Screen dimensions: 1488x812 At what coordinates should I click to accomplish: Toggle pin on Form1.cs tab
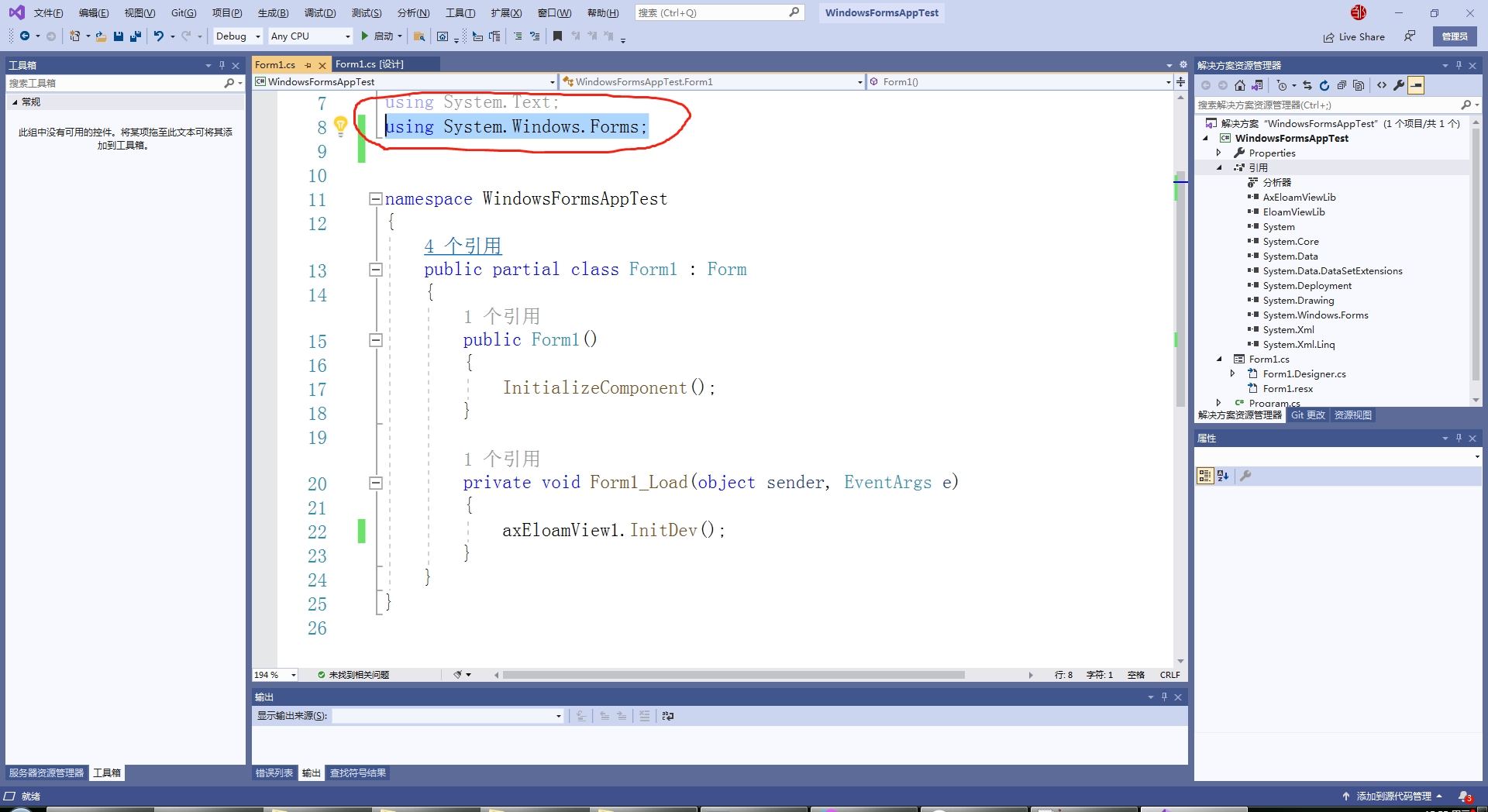308,65
